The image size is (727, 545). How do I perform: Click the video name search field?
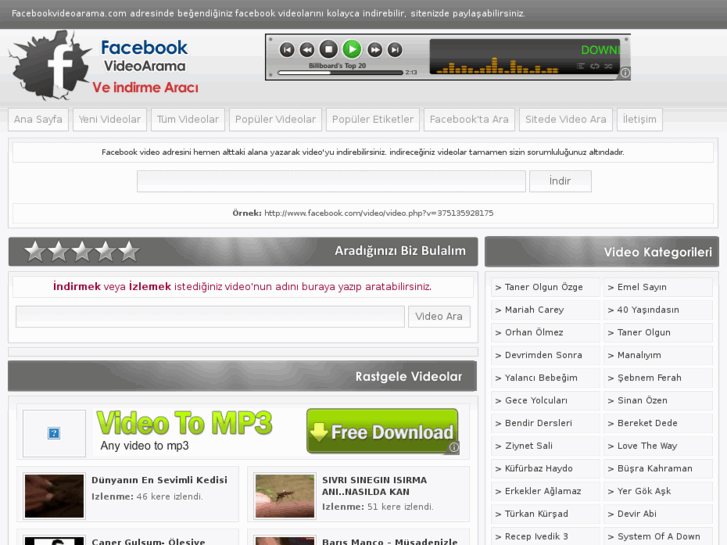[x=210, y=316]
